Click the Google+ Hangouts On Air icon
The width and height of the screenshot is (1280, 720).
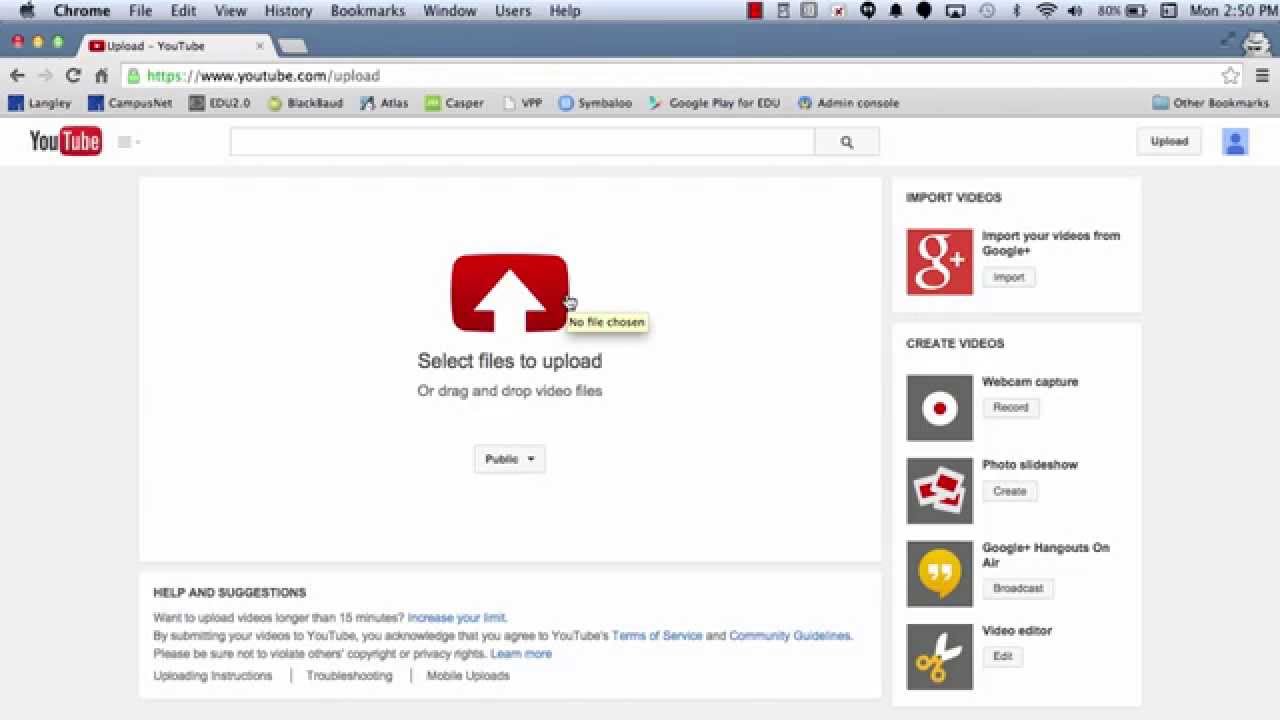pos(939,574)
